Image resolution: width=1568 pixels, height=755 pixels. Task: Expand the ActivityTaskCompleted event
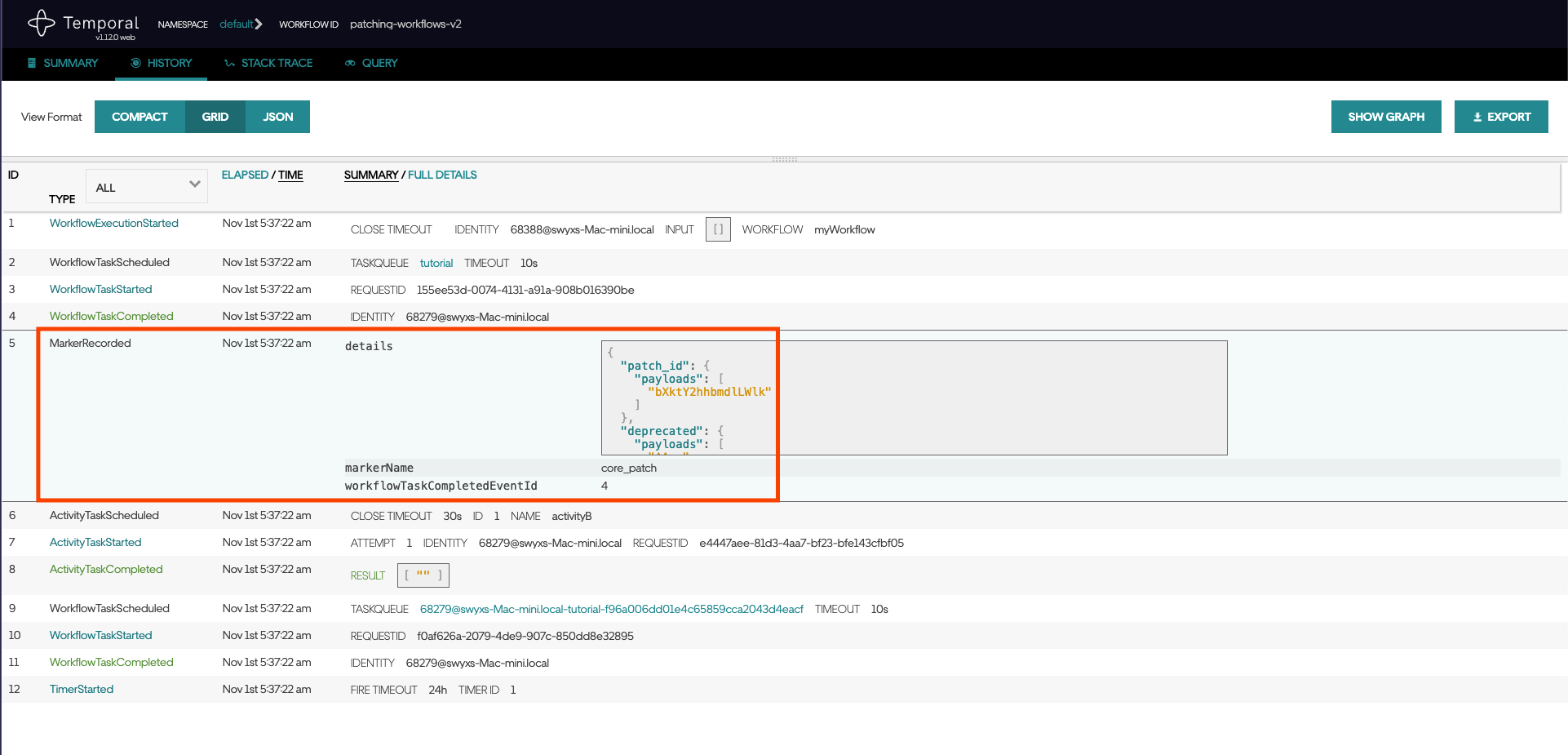106,569
